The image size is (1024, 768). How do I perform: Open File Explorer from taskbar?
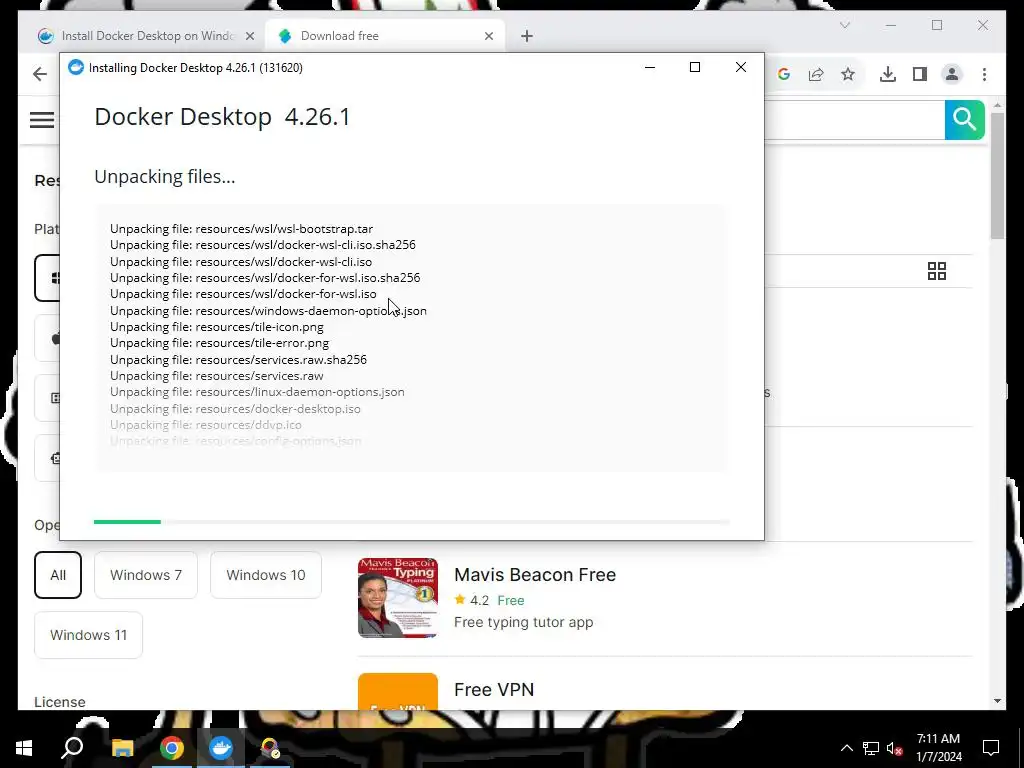[122, 748]
